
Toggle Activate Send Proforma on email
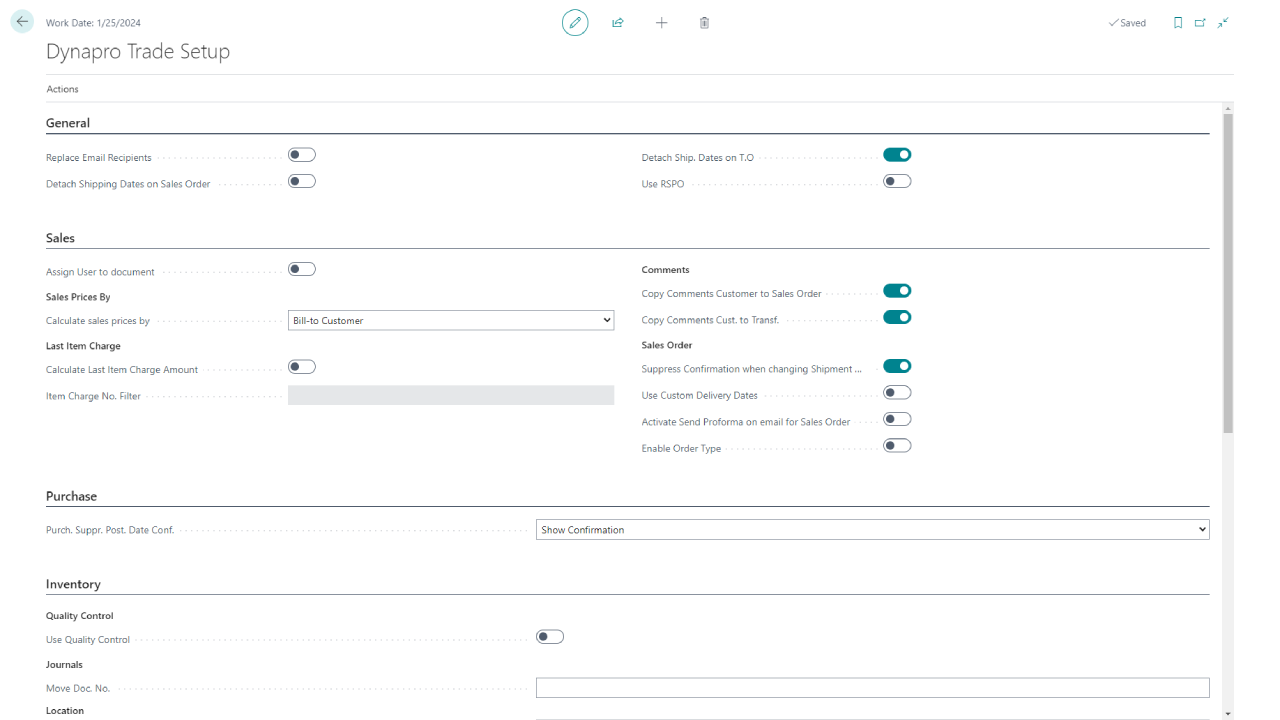[x=897, y=419]
